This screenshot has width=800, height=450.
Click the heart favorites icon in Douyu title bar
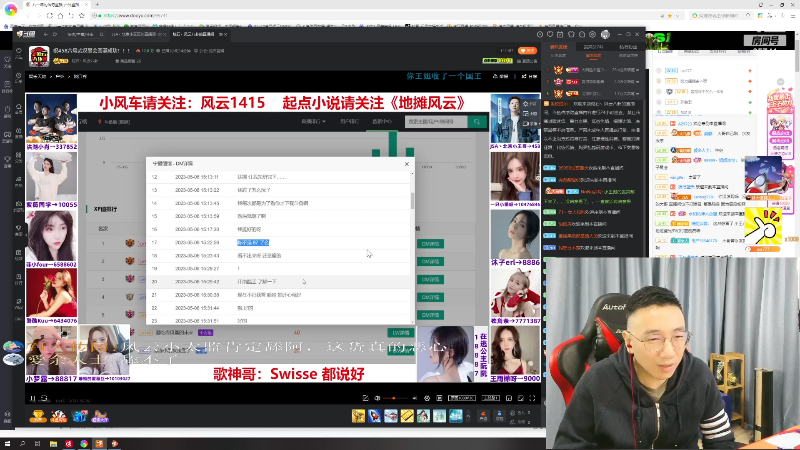coord(550,34)
